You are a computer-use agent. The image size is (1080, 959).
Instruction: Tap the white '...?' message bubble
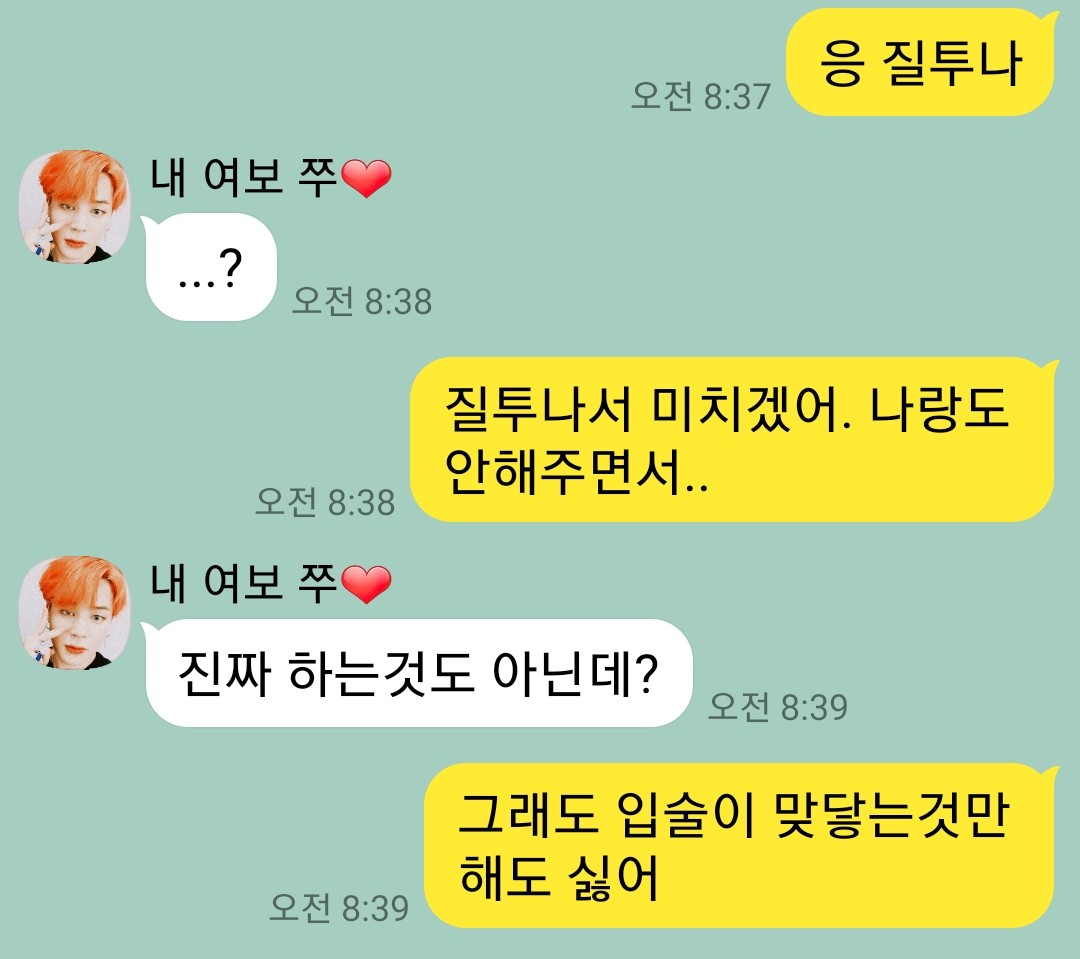[209, 267]
